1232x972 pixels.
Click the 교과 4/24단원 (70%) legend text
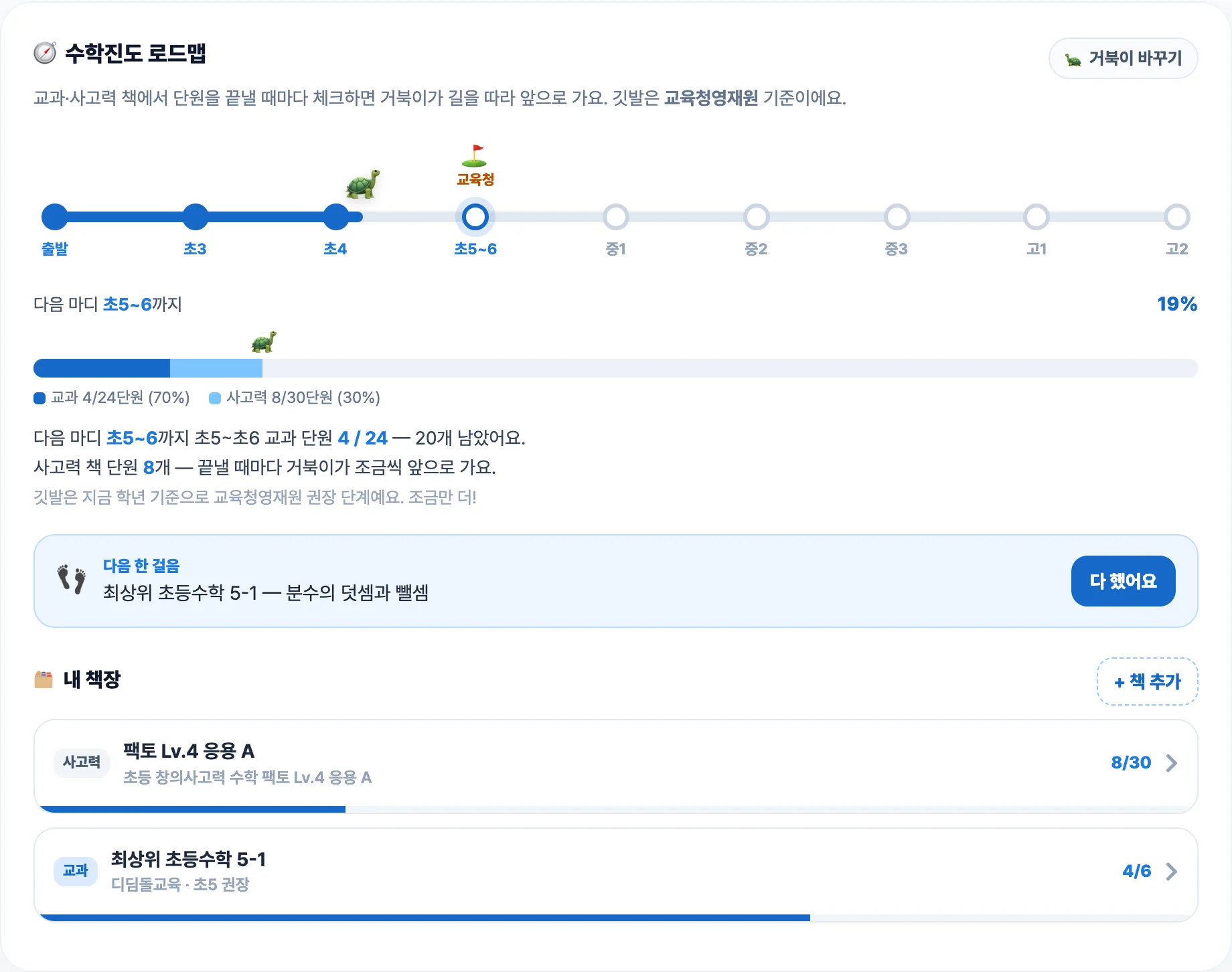coord(120,398)
